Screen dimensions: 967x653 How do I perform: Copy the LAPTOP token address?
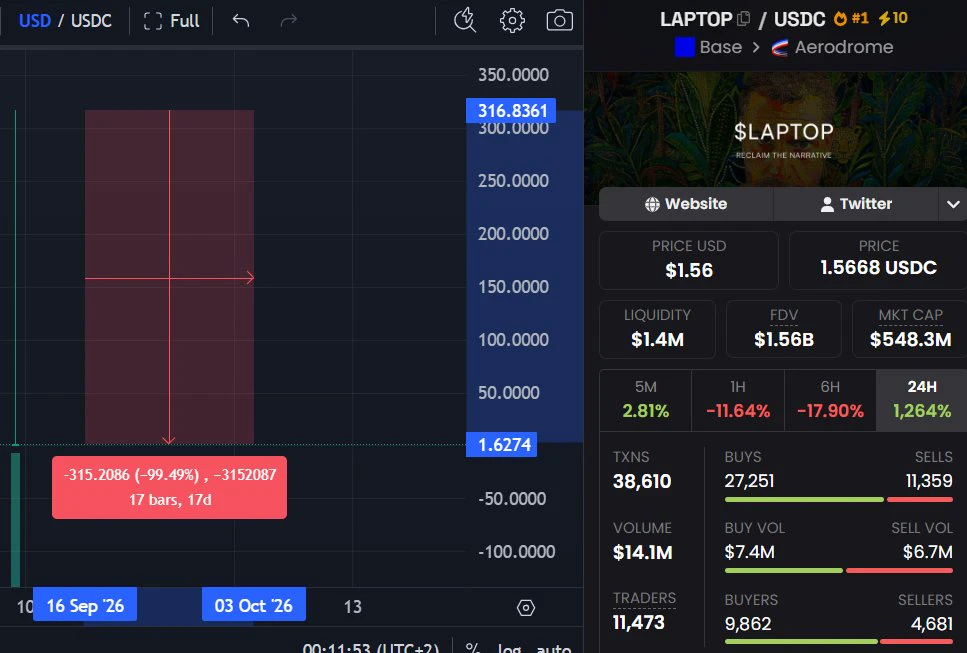(x=744, y=19)
